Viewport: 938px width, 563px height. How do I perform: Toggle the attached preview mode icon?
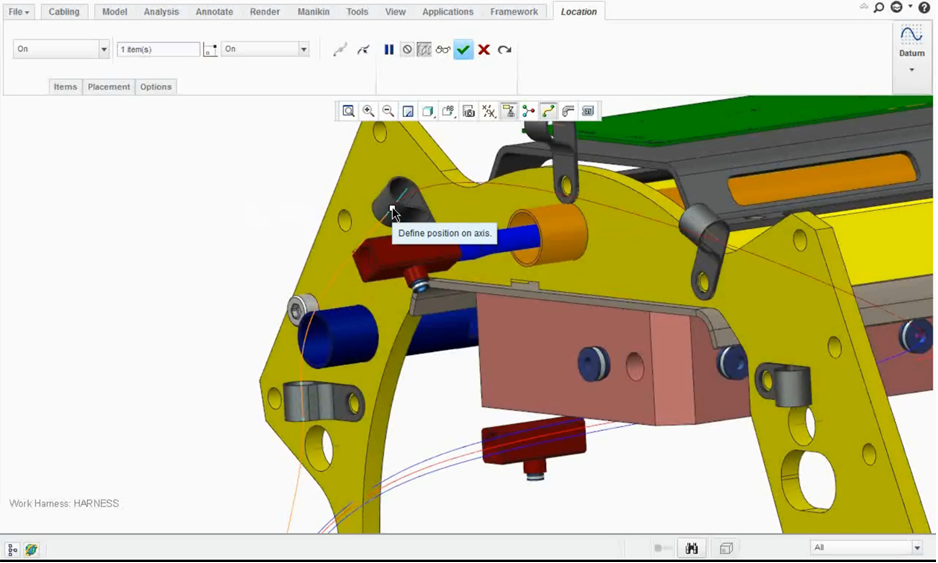click(x=424, y=50)
